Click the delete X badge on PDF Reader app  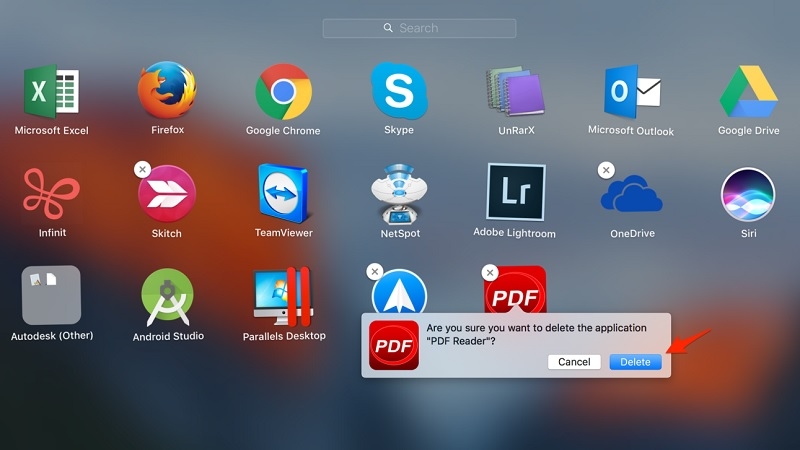point(490,272)
